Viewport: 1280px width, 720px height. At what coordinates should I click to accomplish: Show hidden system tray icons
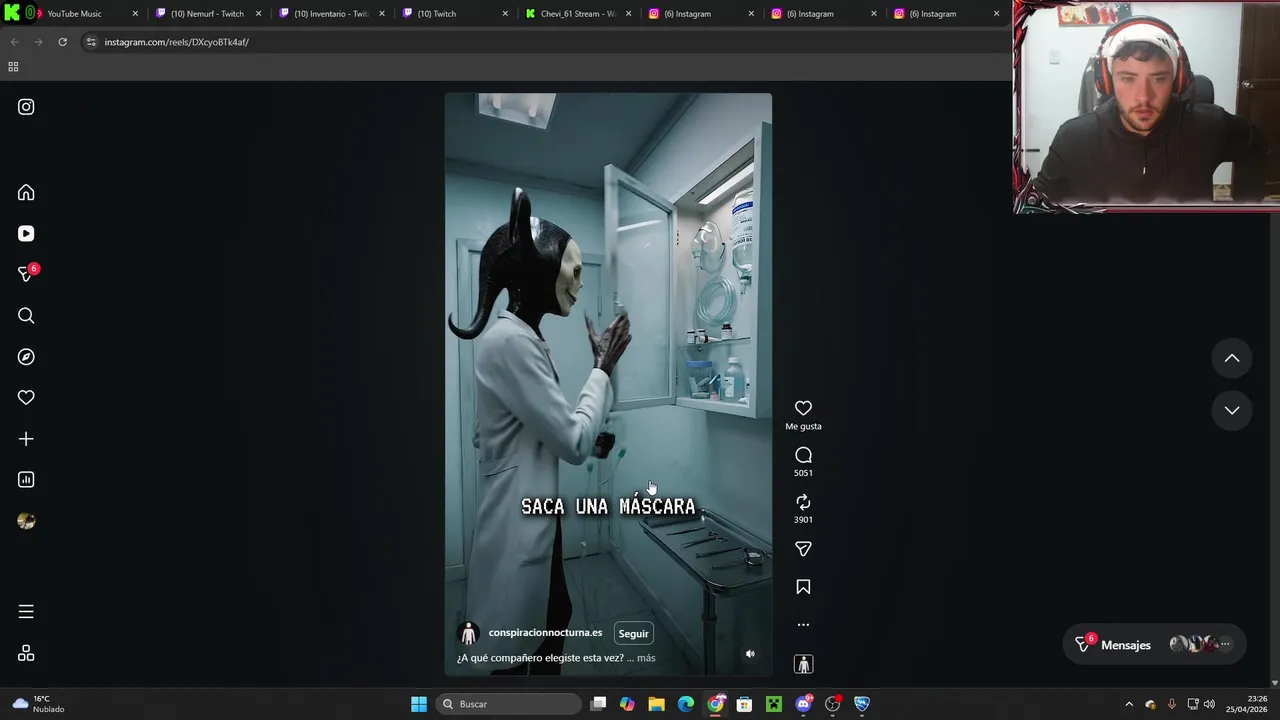click(1129, 704)
